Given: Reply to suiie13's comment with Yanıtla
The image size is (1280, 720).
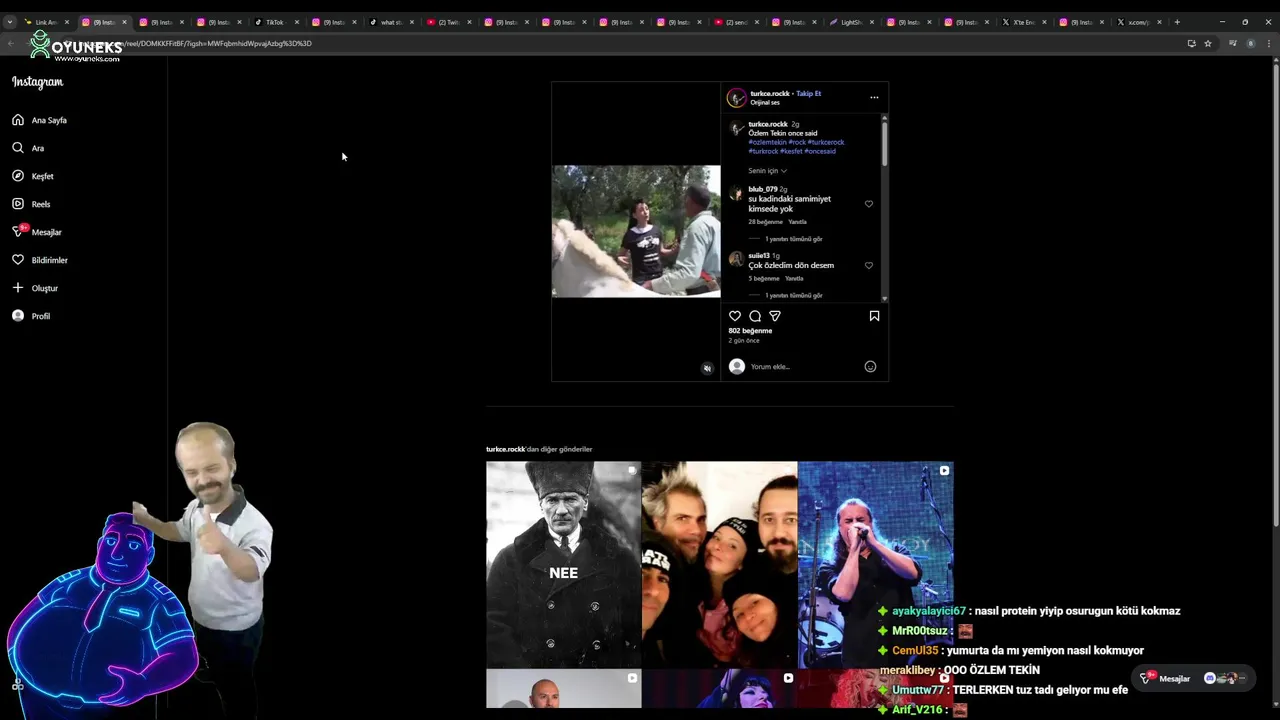Looking at the screenshot, I should 794,278.
